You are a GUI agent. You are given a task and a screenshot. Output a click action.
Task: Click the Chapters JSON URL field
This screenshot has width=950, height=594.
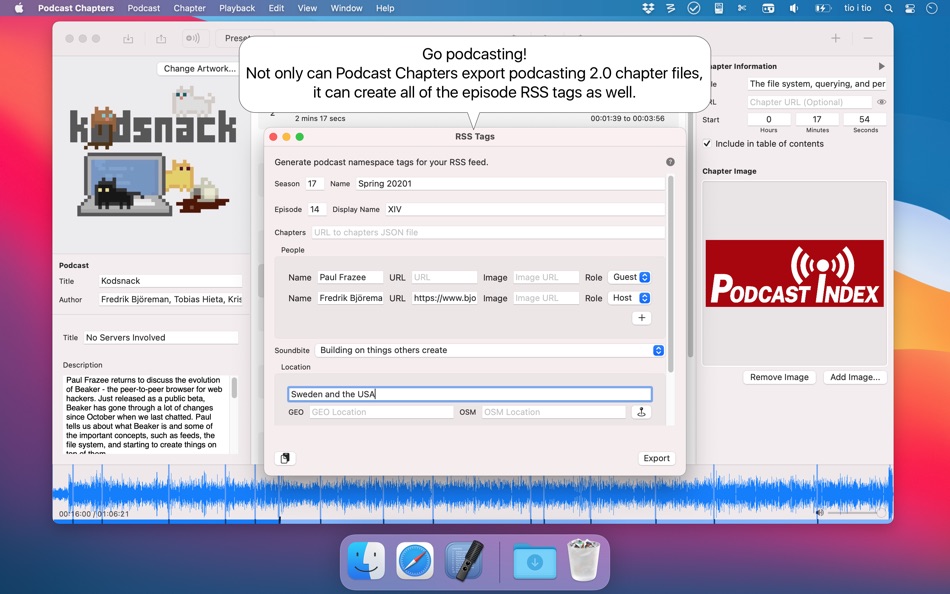[488, 232]
